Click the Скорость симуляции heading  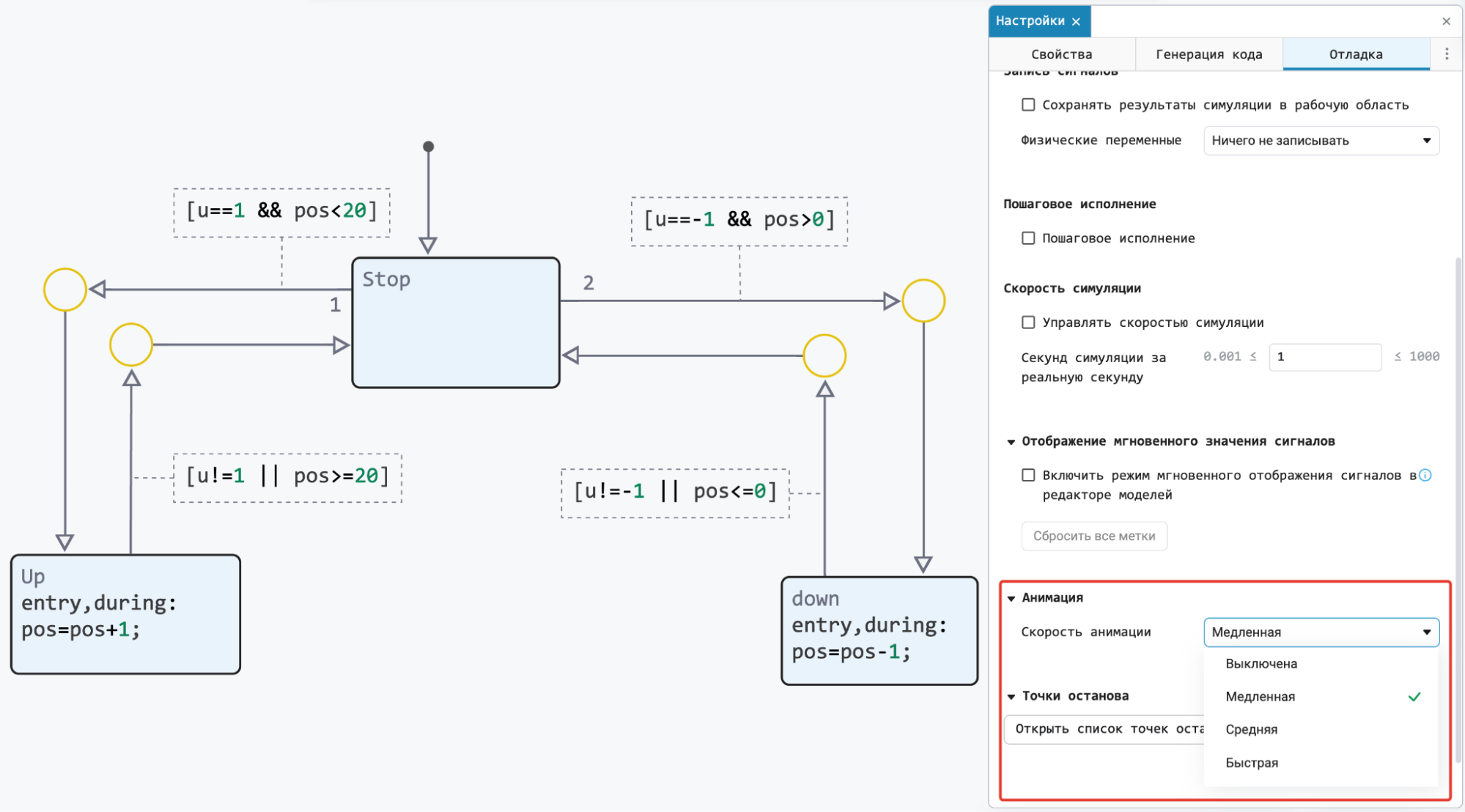pyautogui.click(x=1072, y=289)
